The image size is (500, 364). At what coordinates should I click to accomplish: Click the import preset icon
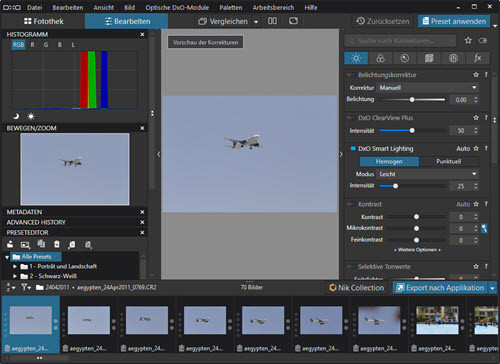[72, 245]
